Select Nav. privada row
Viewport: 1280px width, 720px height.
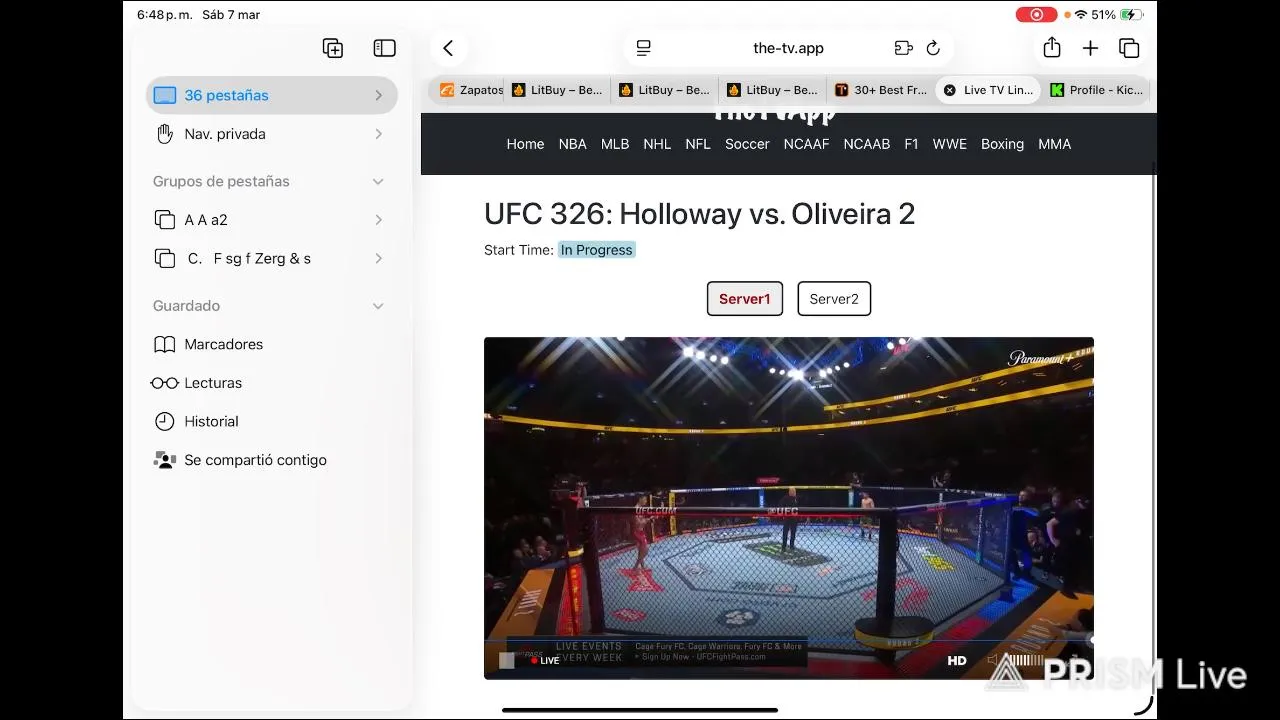click(x=271, y=134)
